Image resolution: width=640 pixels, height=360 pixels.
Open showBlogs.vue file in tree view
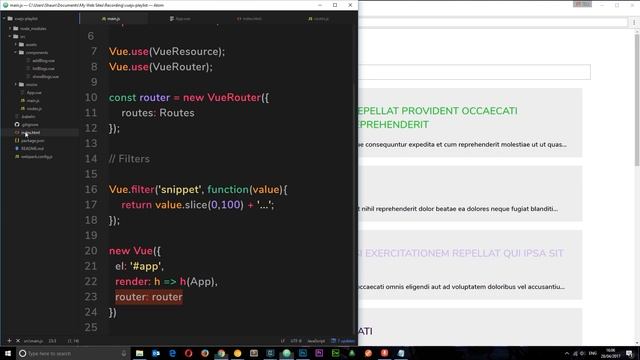pyautogui.click(x=45, y=76)
